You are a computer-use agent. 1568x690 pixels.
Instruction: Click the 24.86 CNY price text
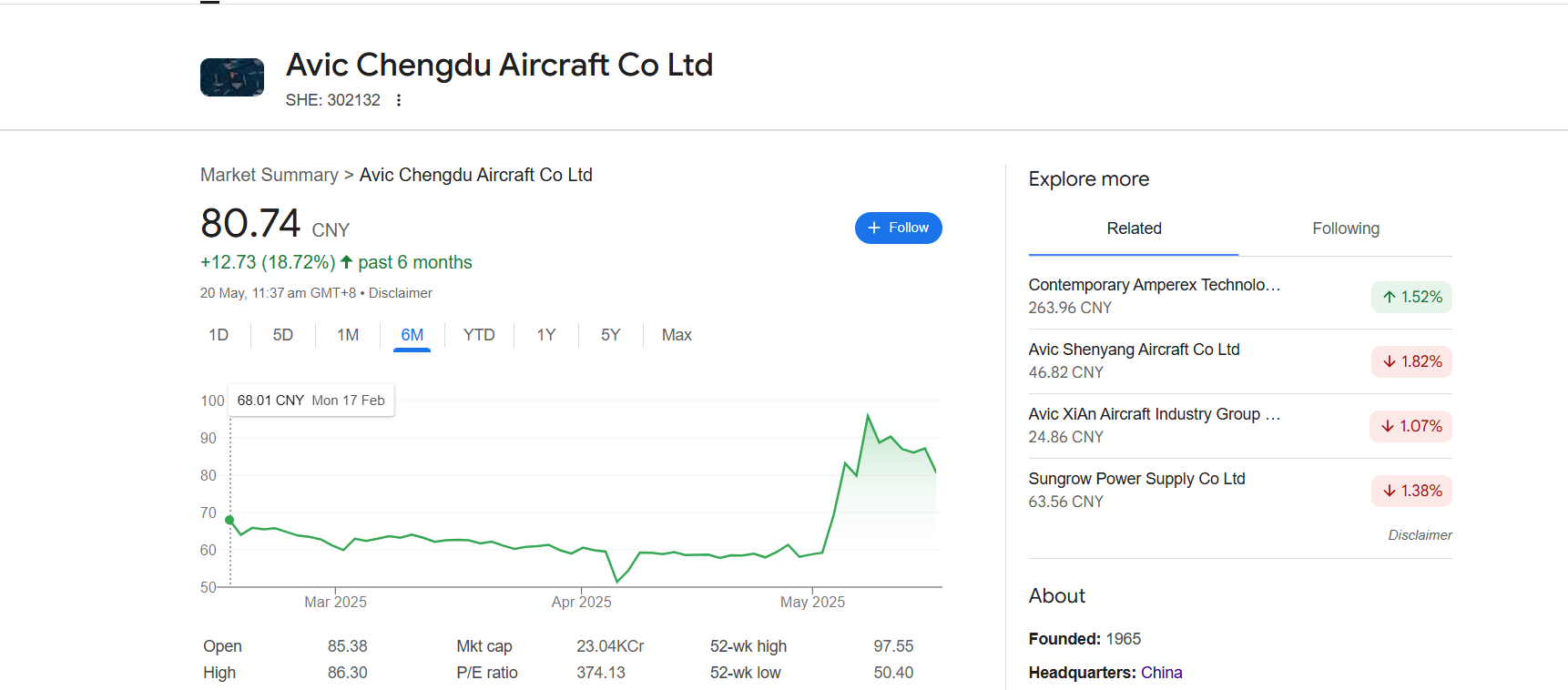click(1065, 437)
